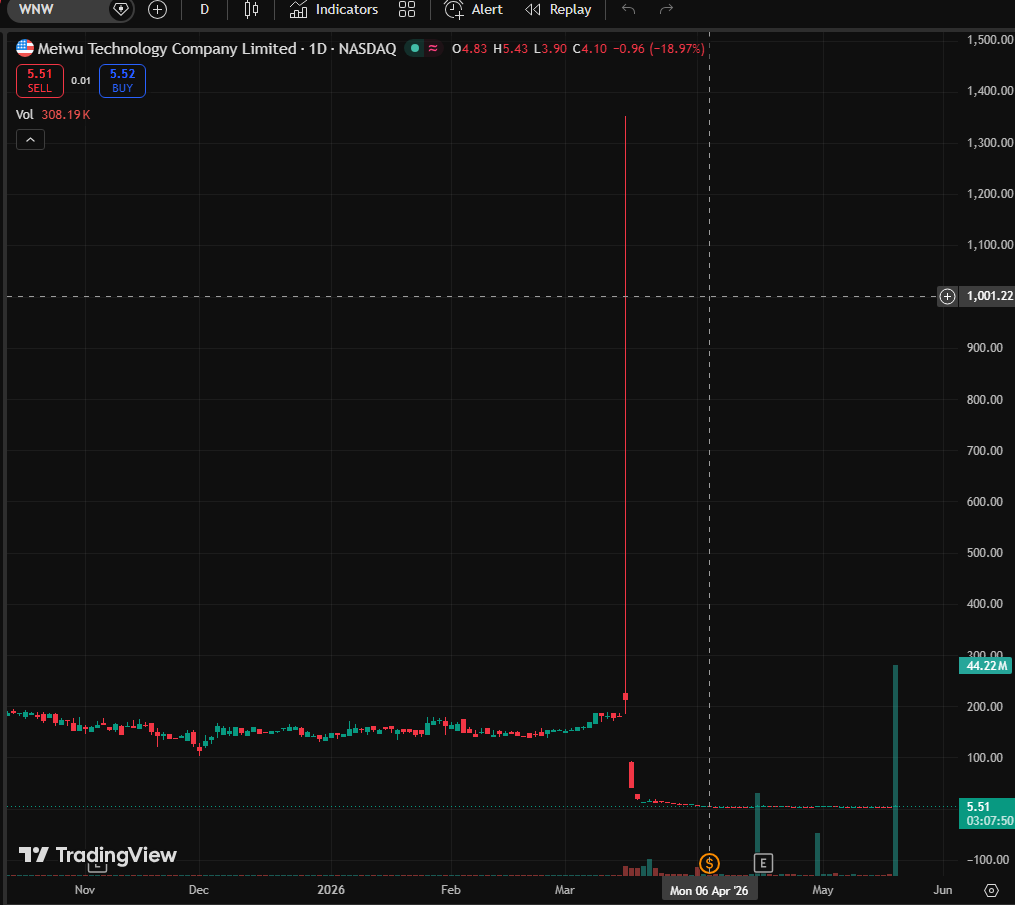Click the Nov label on the time axis
The height and width of the screenshot is (905, 1015).
(85, 890)
